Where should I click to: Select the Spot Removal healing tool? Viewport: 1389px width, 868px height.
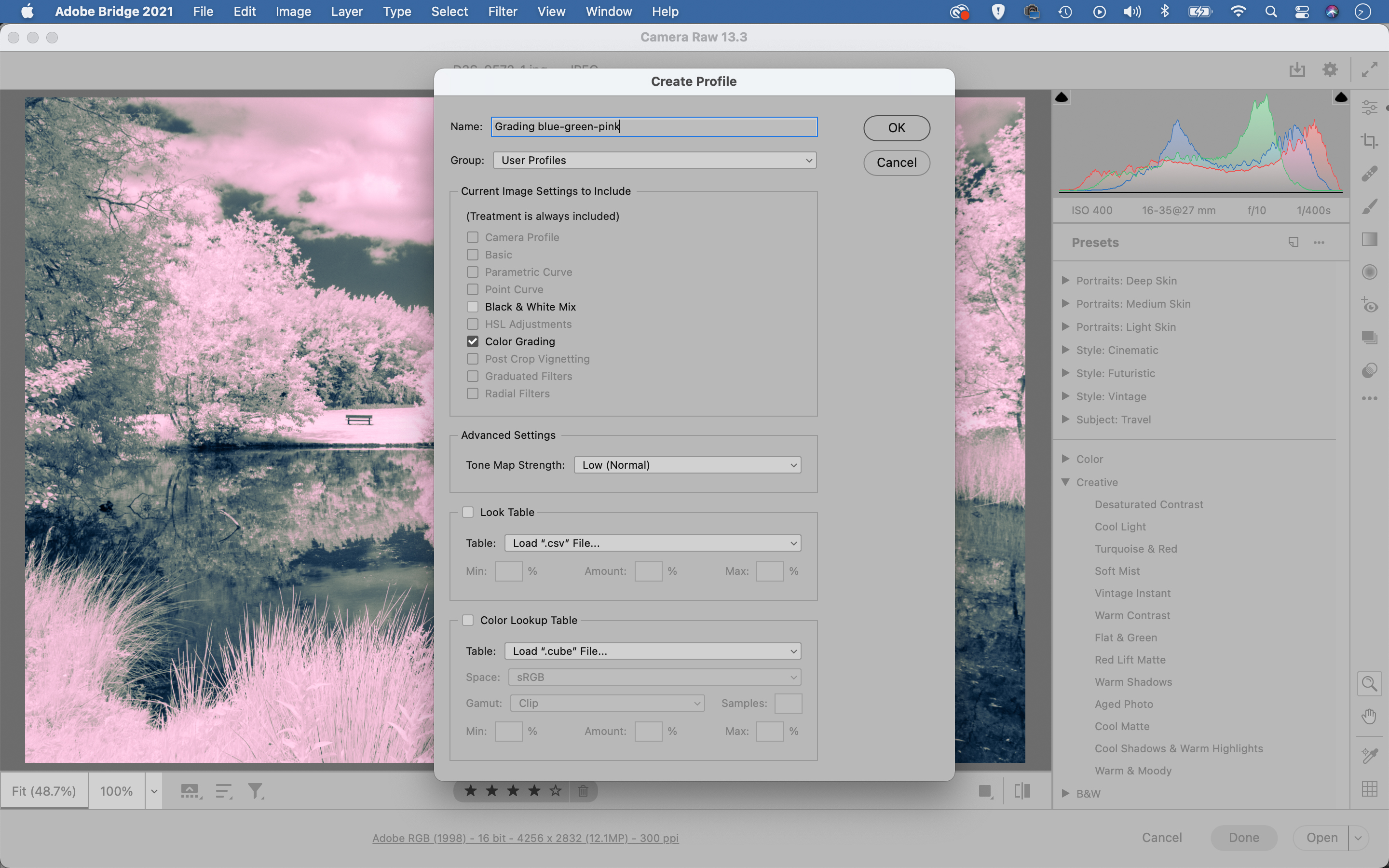[x=1370, y=174]
